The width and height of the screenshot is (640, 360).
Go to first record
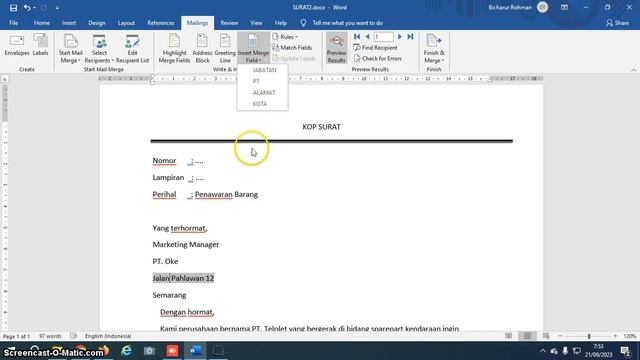[x=357, y=37]
